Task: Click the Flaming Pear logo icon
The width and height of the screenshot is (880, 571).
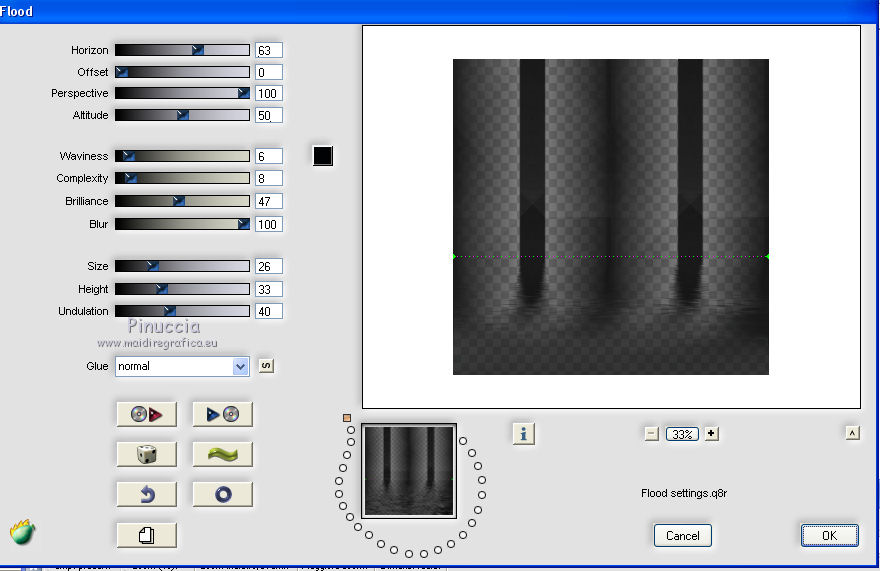Action: pos(22,532)
